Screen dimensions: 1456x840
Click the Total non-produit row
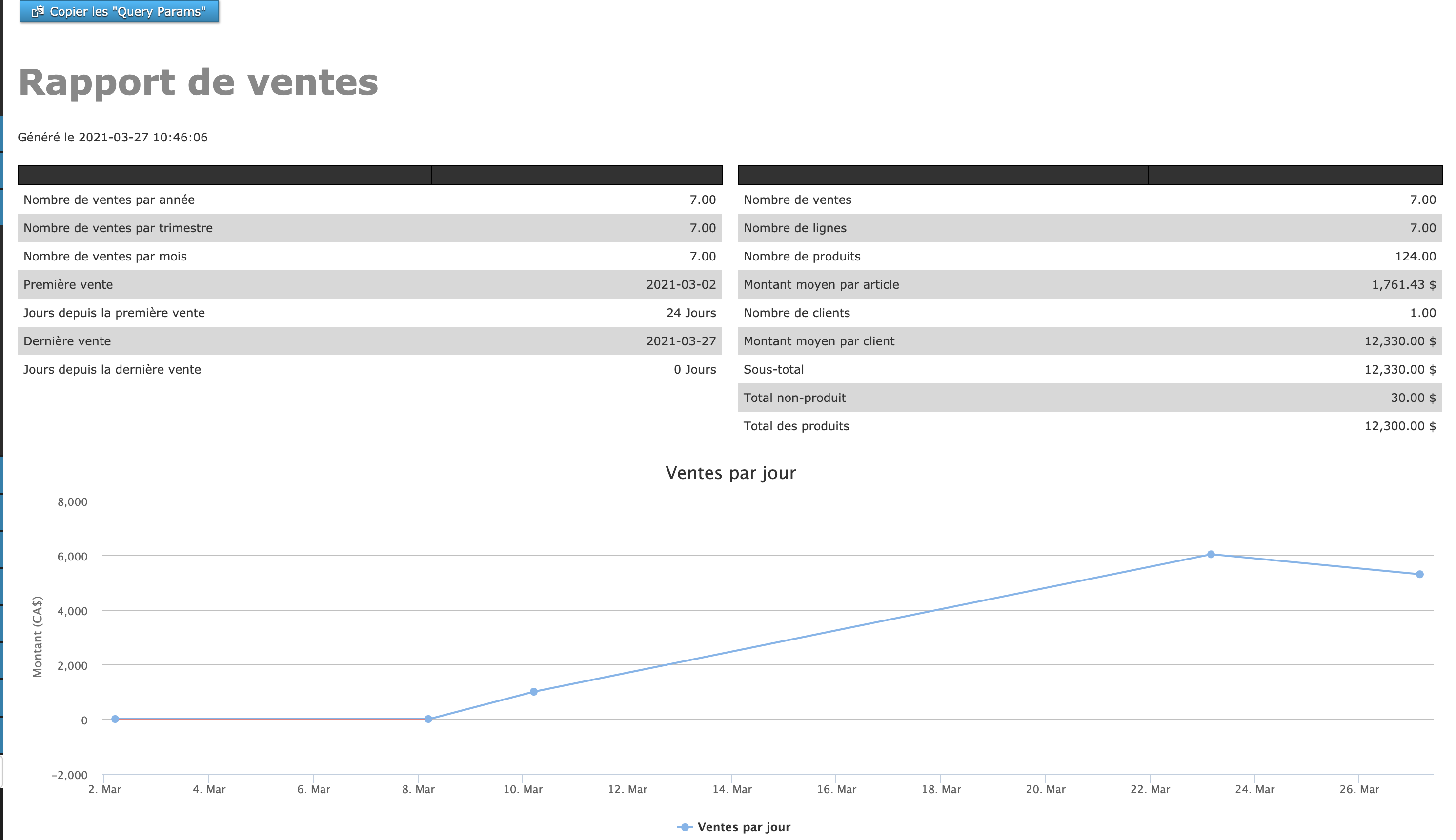pos(1090,398)
